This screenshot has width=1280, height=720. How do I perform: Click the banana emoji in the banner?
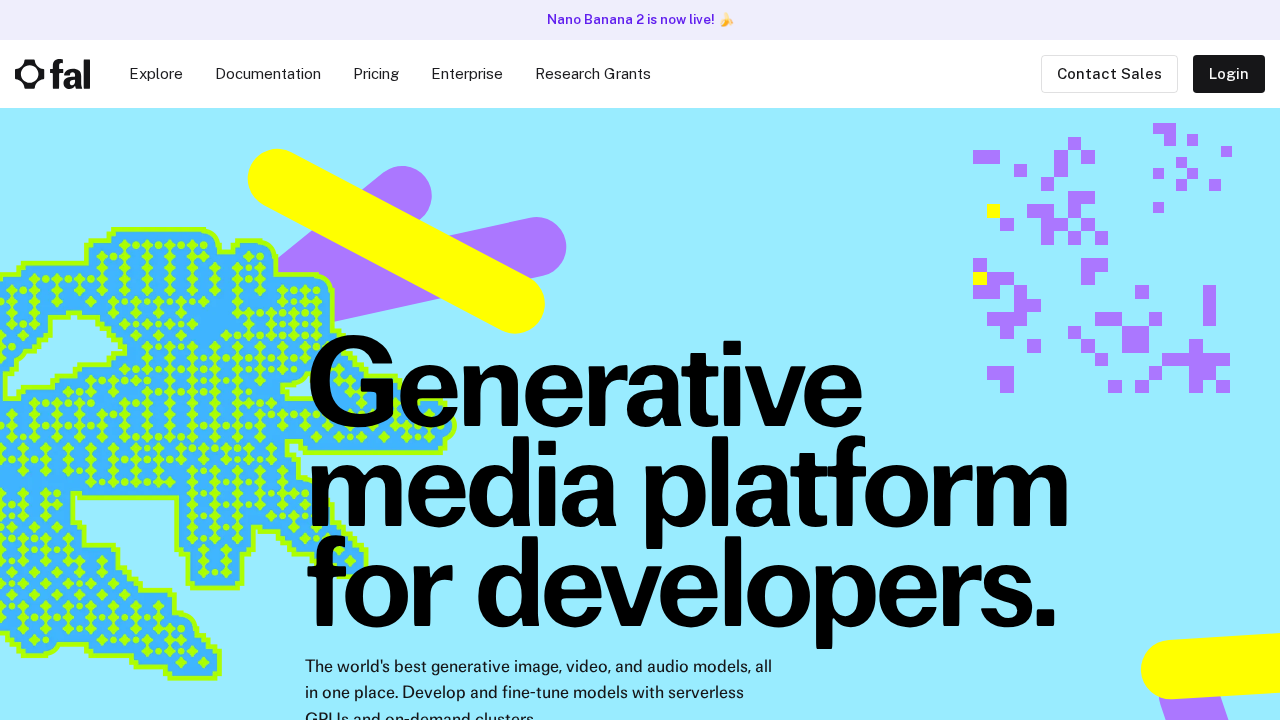(726, 20)
